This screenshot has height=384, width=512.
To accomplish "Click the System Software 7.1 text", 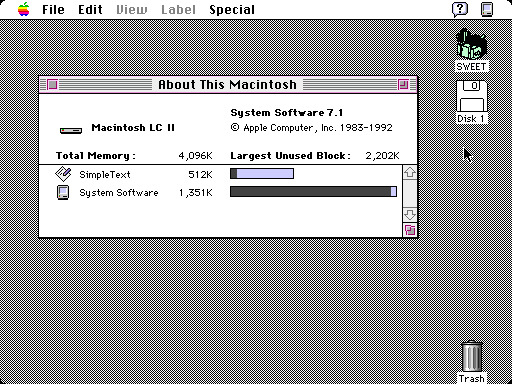I will click(x=287, y=113).
